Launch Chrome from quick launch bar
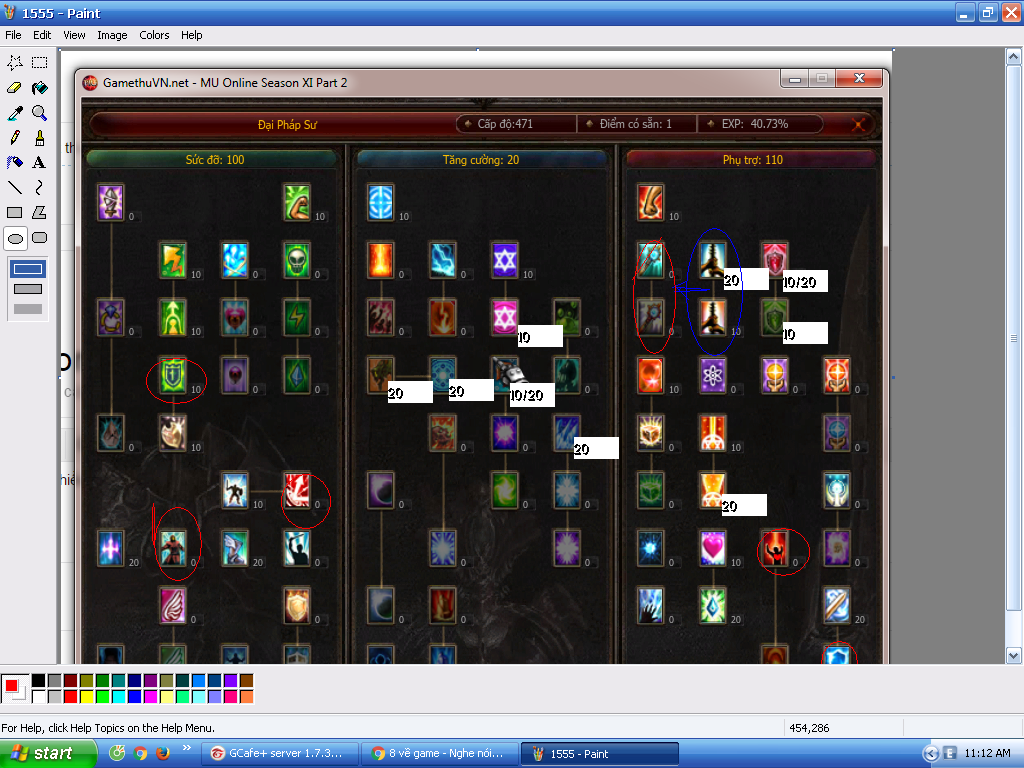The width and height of the screenshot is (1024, 768). (x=140, y=753)
